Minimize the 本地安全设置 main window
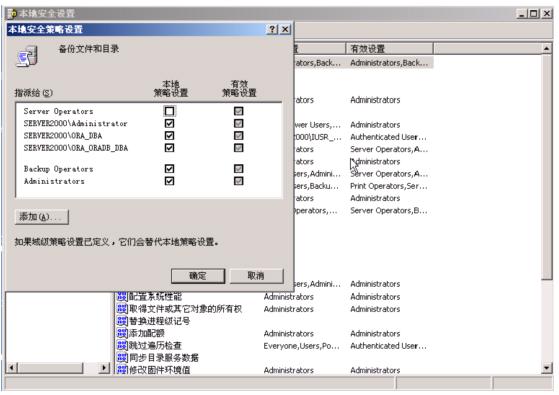 (x=522, y=14)
